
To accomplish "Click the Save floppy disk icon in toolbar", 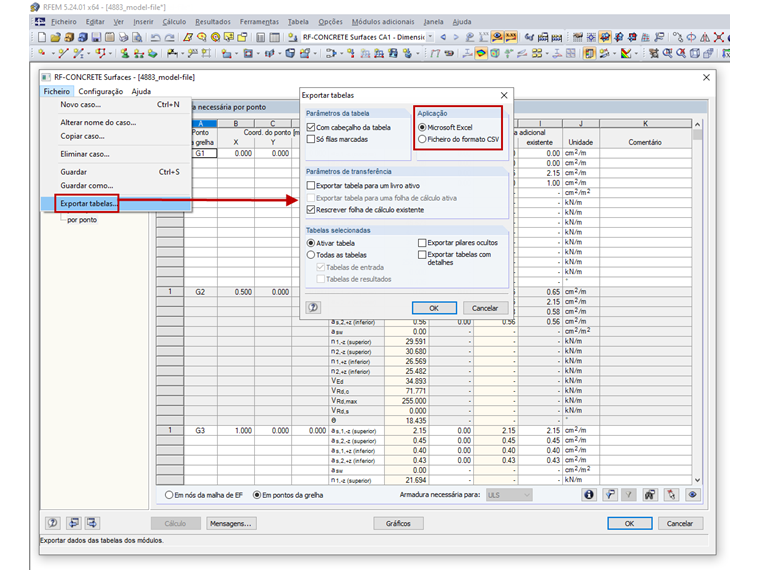I will pyautogui.click(x=96, y=37).
